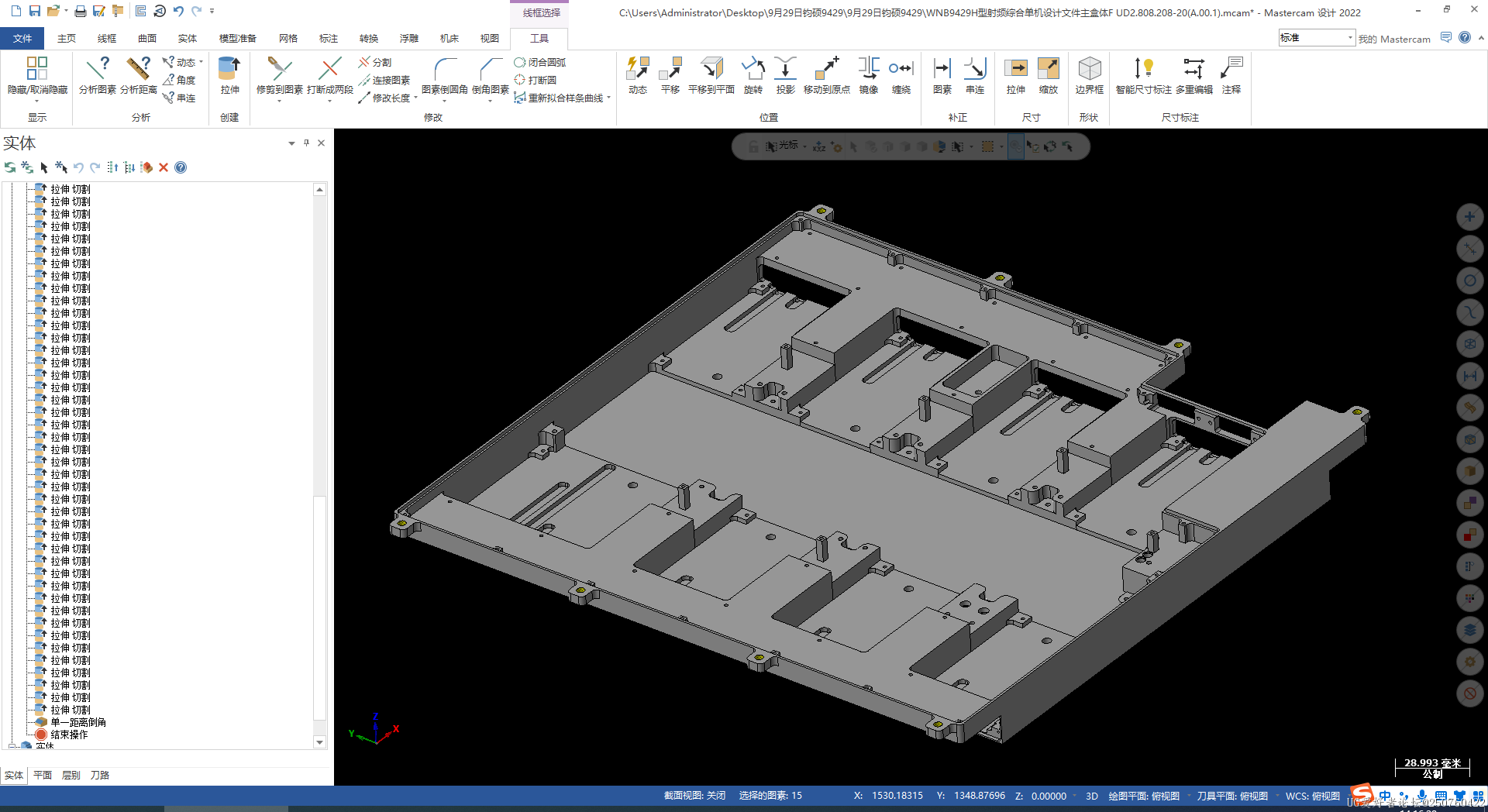
Task: Switch to the 线框 ribbon tab
Action: (107, 38)
